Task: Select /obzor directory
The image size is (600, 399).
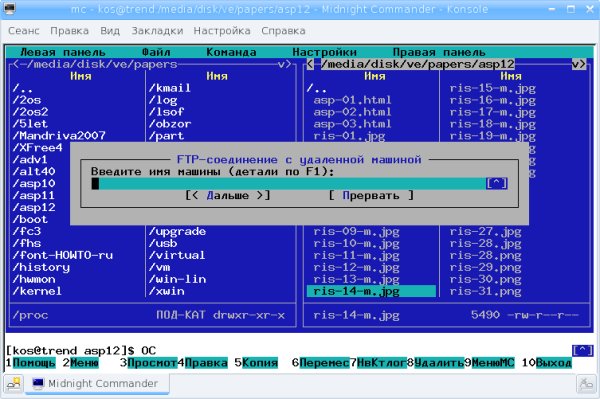Action: coord(170,124)
